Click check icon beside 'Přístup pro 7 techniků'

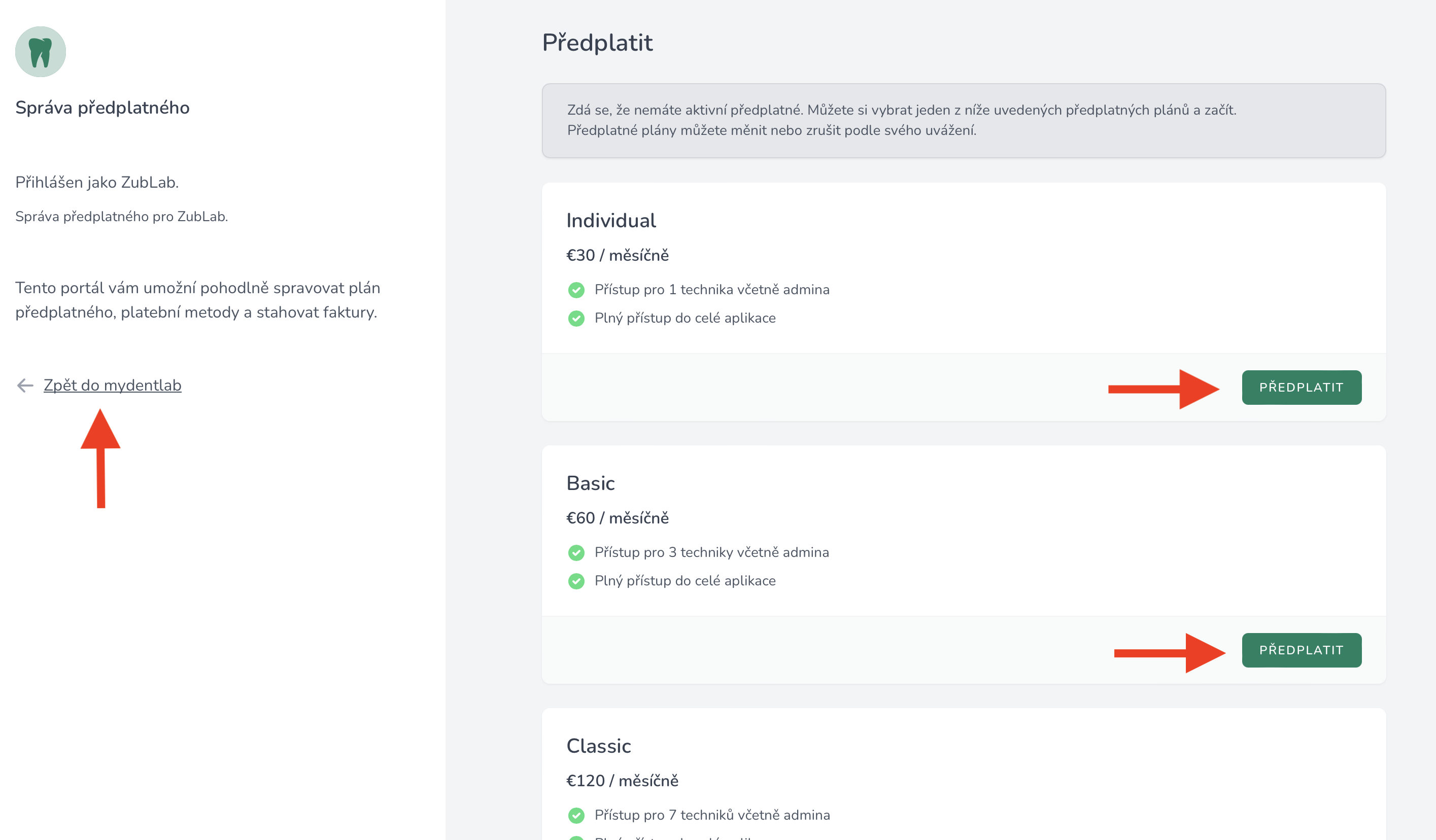coord(576,816)
